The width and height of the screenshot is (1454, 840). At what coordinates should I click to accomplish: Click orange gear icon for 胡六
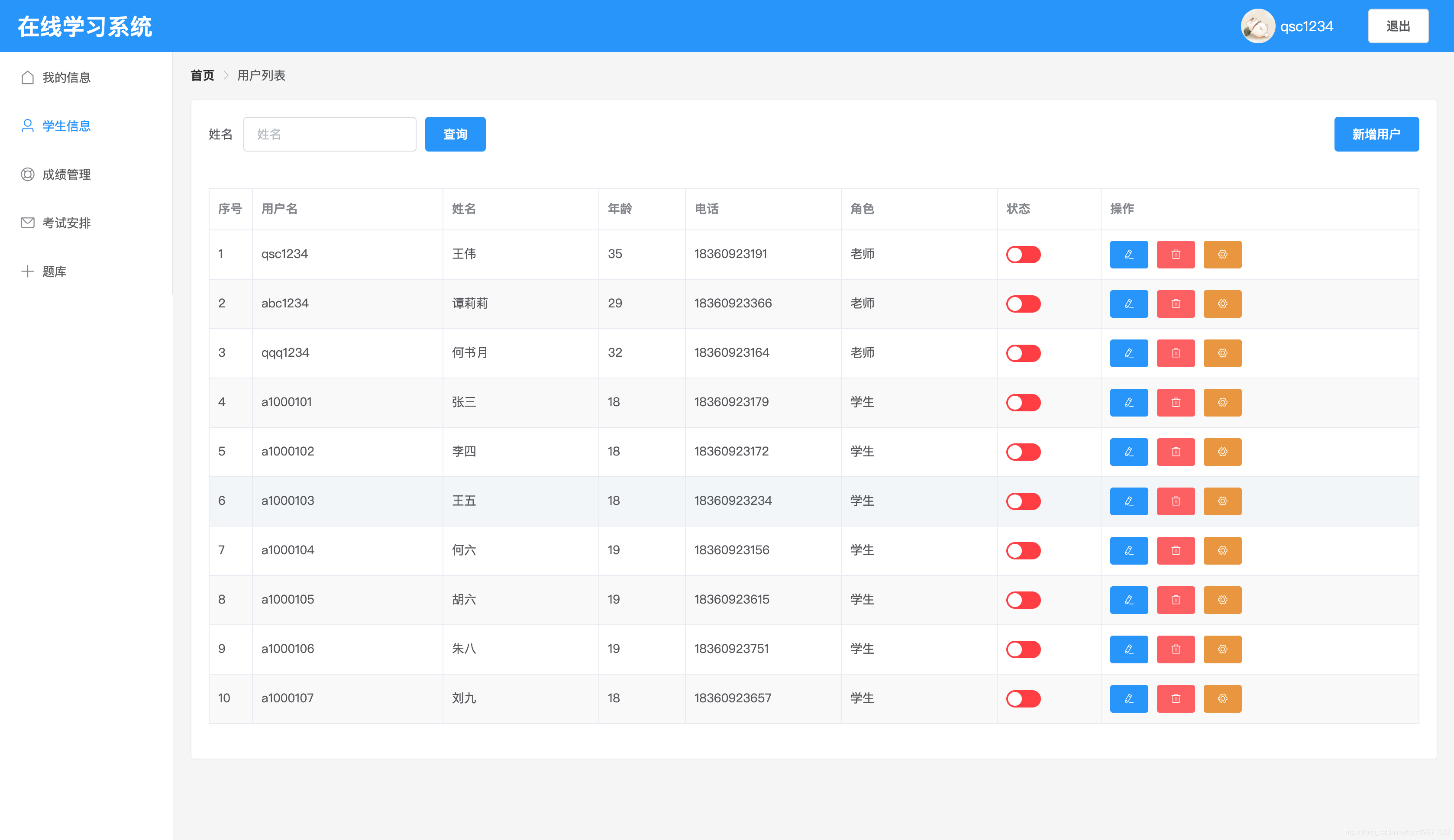[x=1222, y=600]
